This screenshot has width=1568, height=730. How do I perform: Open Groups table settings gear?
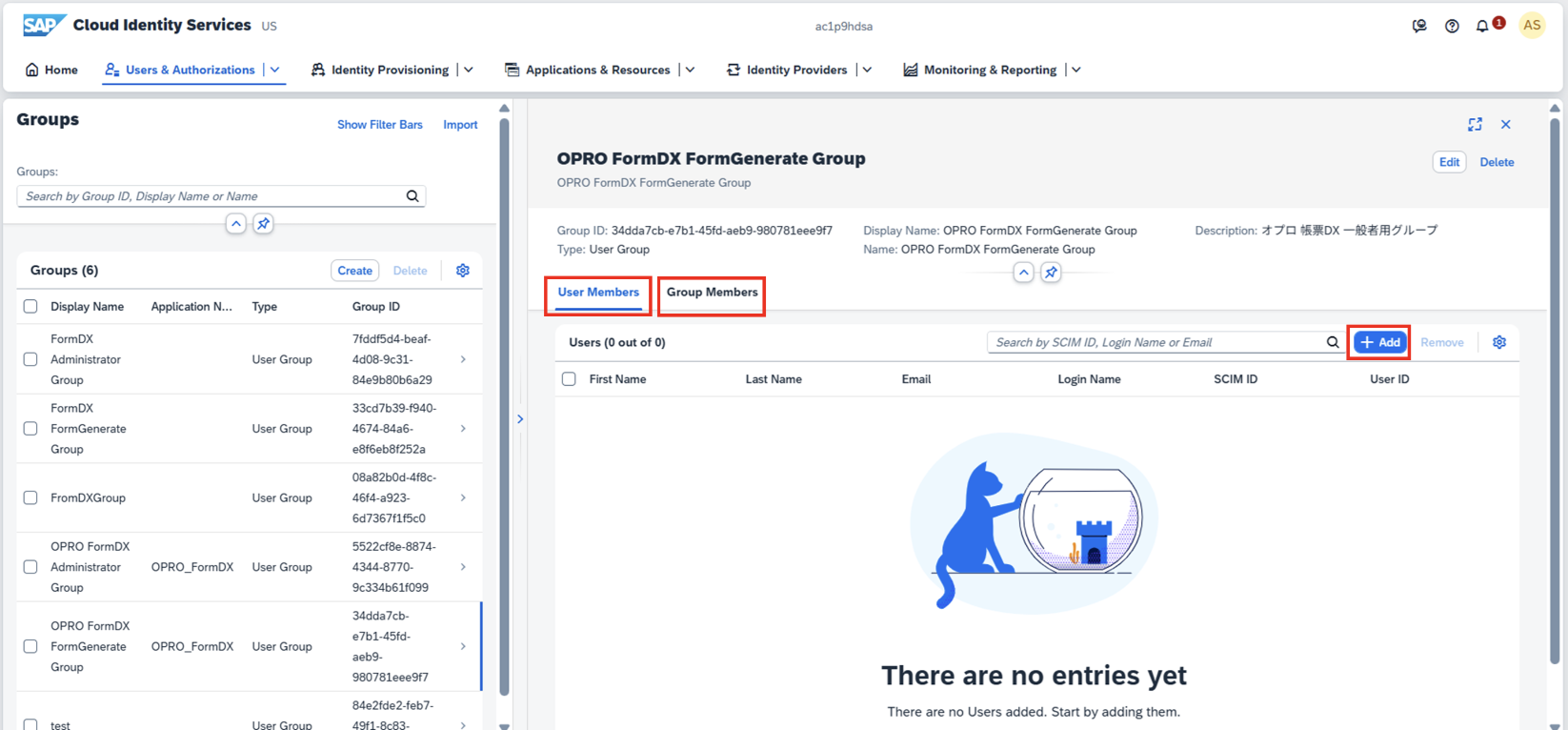tap(463, 271)
